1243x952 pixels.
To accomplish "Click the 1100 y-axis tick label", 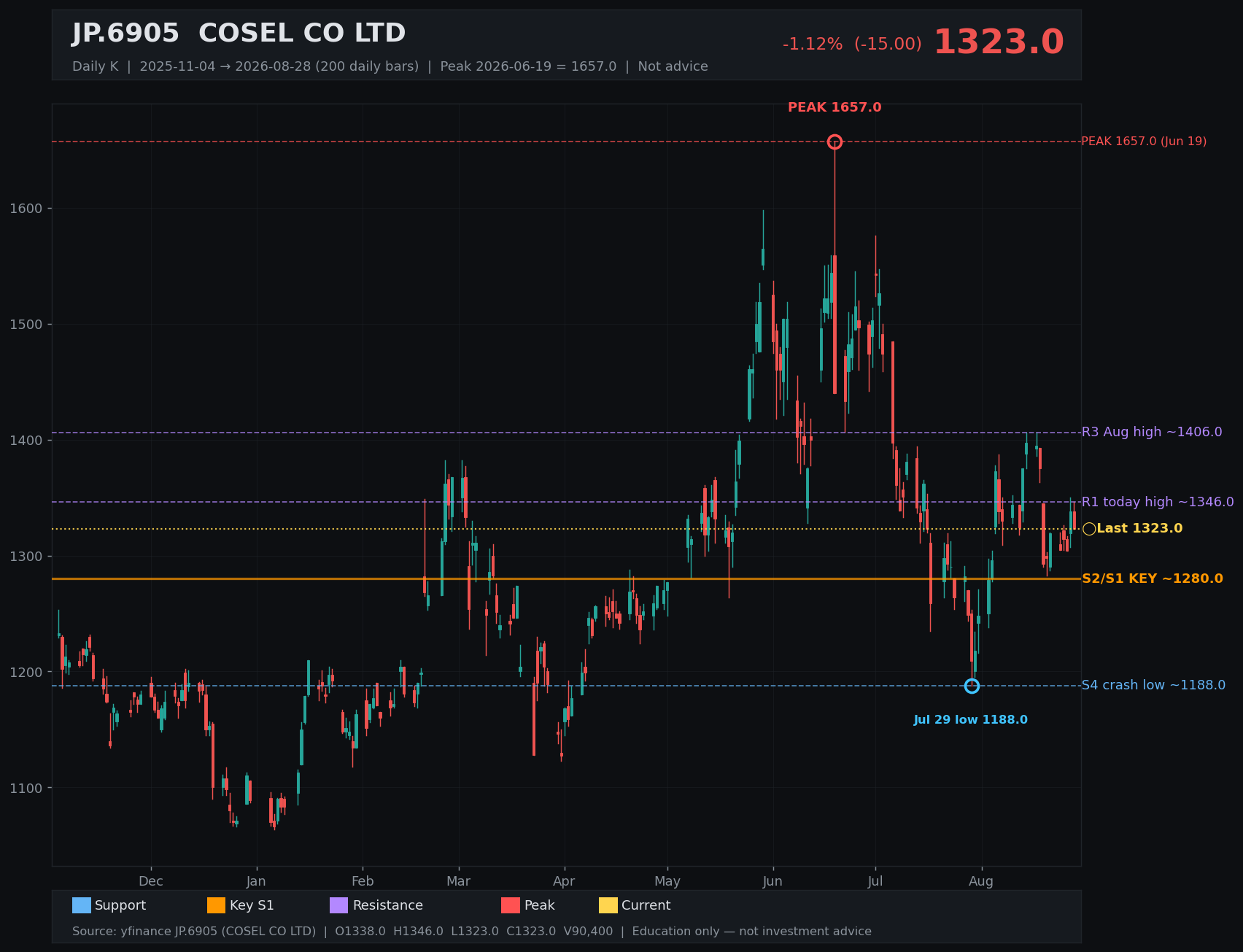I will click(26, 789).
